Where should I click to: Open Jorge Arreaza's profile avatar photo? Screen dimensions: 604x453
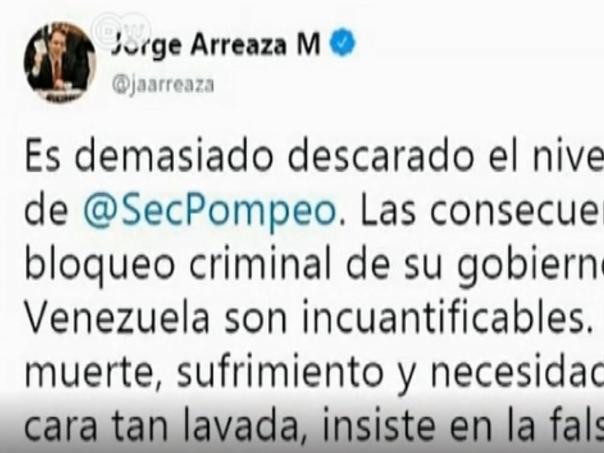[x=60, y=62]
